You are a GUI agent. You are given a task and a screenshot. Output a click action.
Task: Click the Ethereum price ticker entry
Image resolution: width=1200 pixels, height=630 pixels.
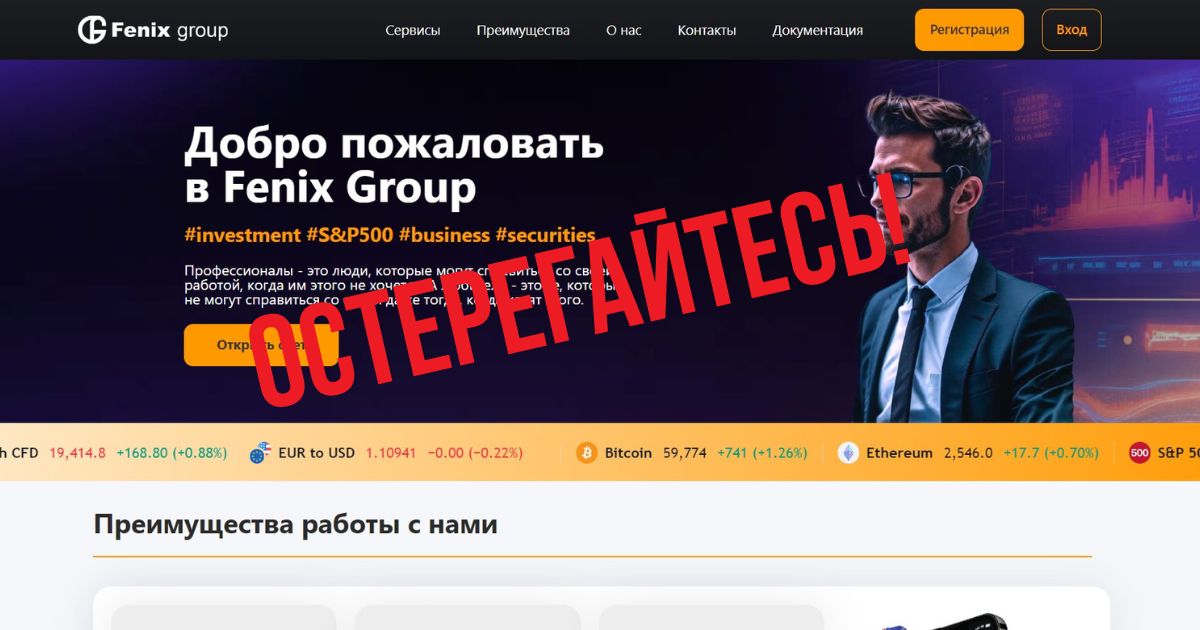click(968, 453)
